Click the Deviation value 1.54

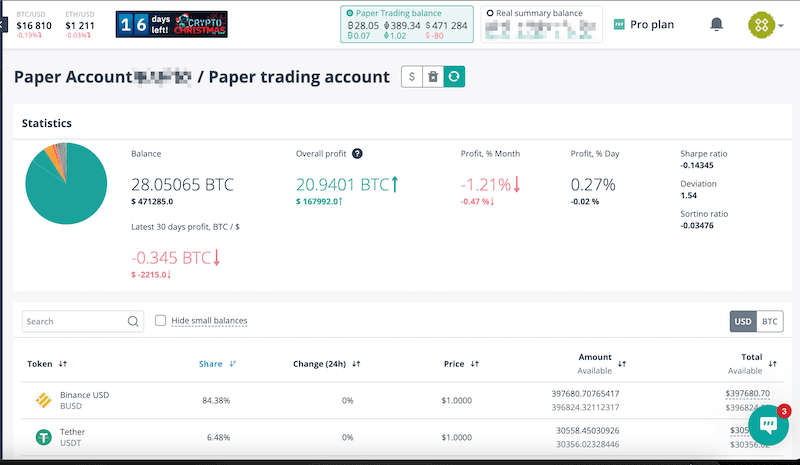coord(688,195)
